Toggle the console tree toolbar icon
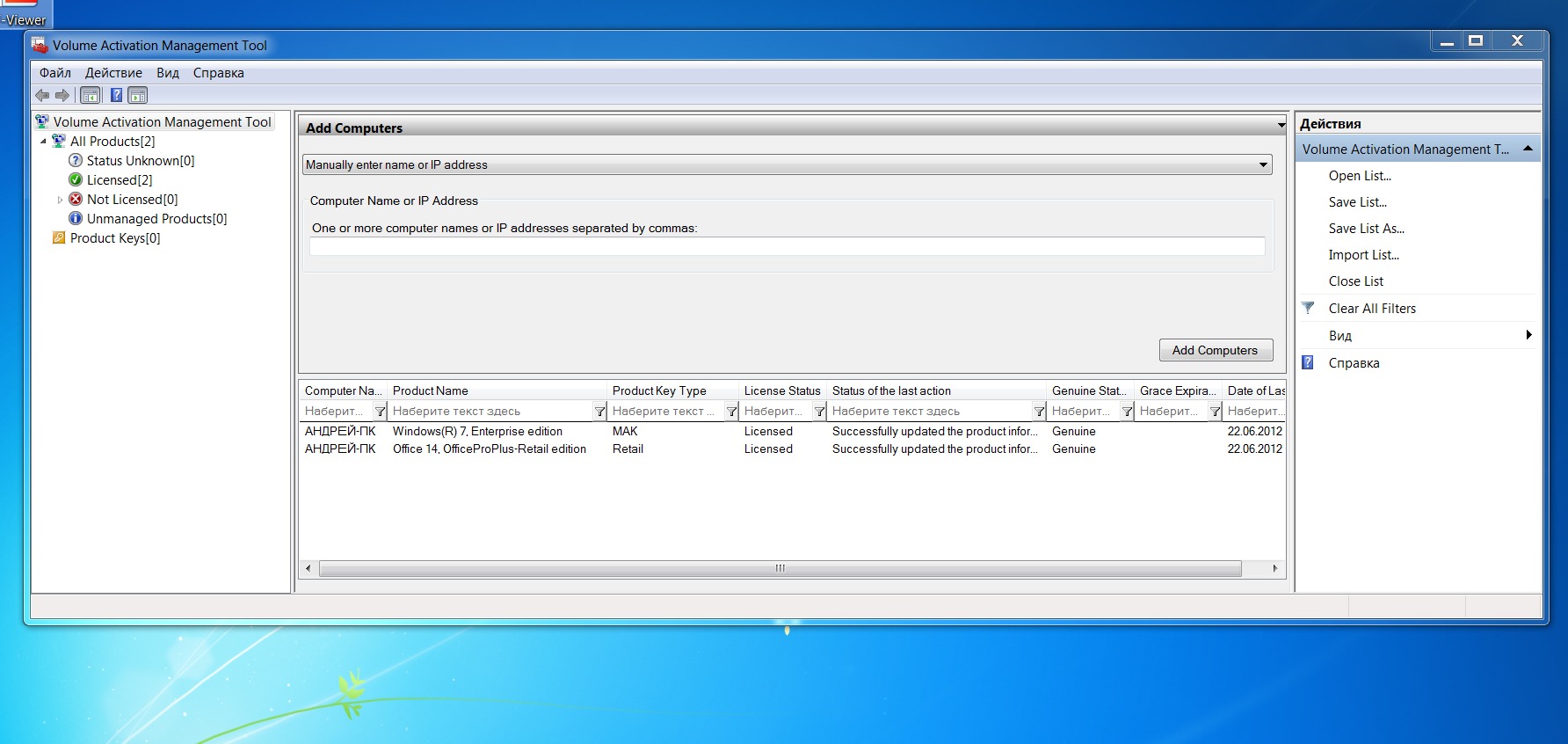Image resolution: width=1568 pixels, height=744 pixels. coord(90,95)
